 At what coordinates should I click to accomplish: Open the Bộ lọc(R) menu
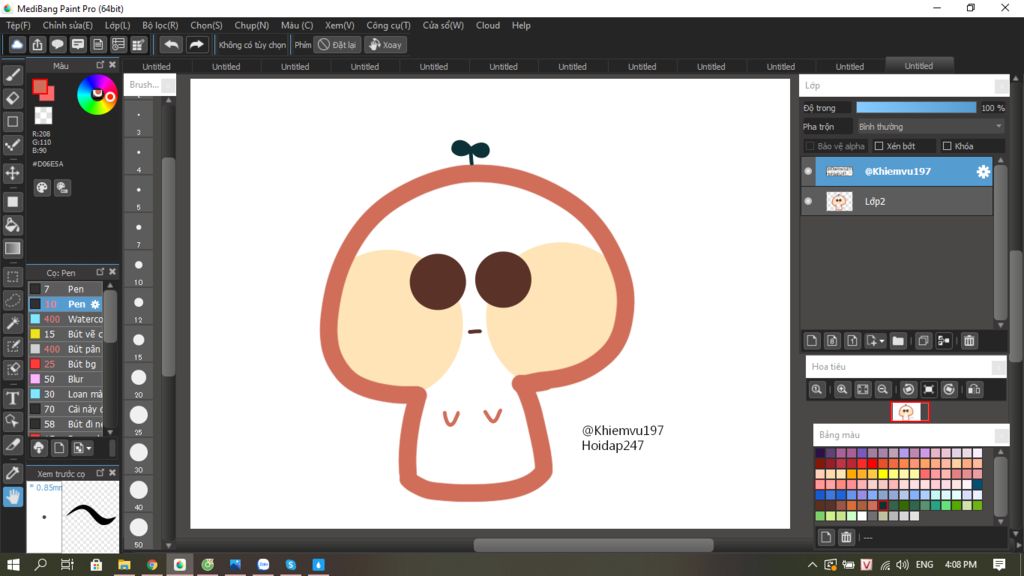(160, 25)
